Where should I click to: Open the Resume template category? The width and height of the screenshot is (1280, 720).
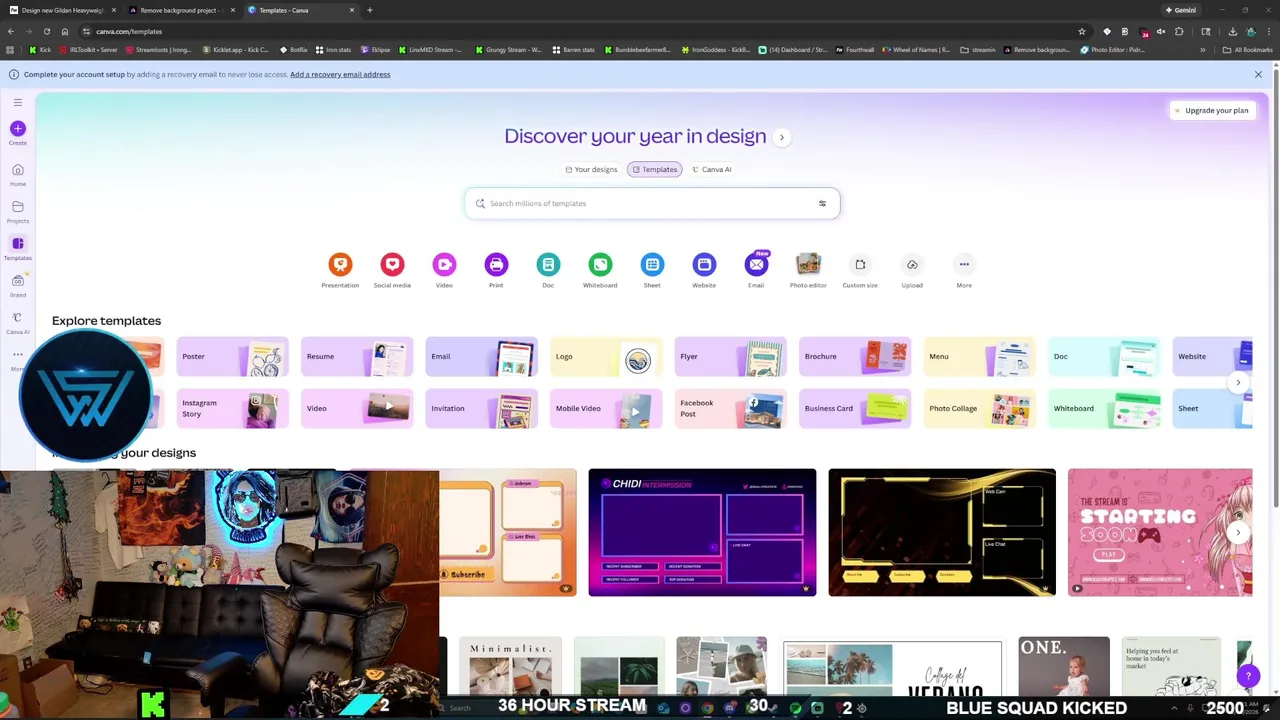357,356
